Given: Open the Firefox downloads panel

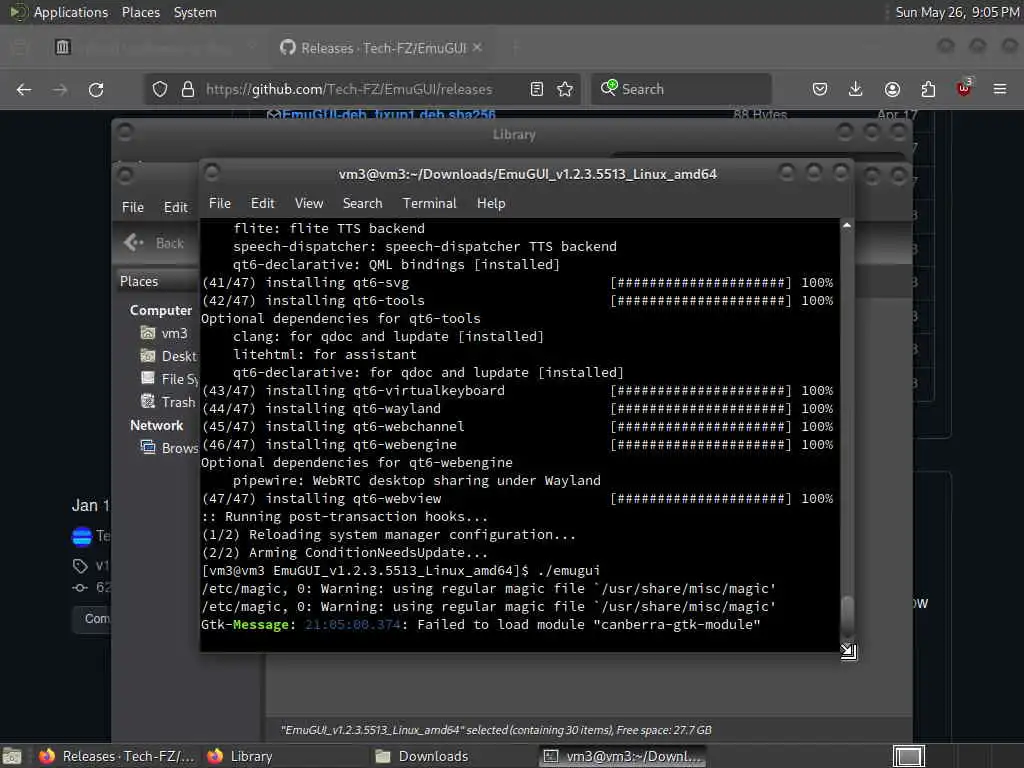Looking at the screenshot, I should (856, 89).
